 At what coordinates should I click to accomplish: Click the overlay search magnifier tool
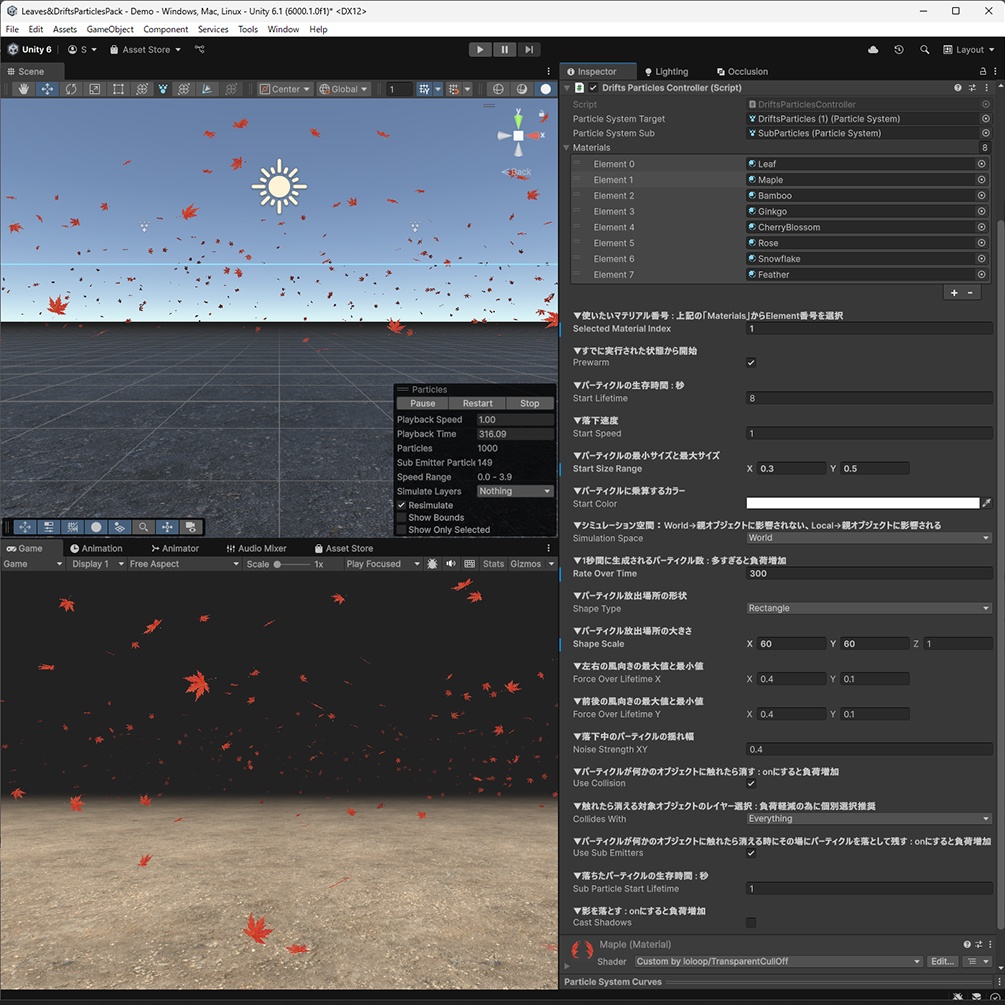click(x=144, y=527)
